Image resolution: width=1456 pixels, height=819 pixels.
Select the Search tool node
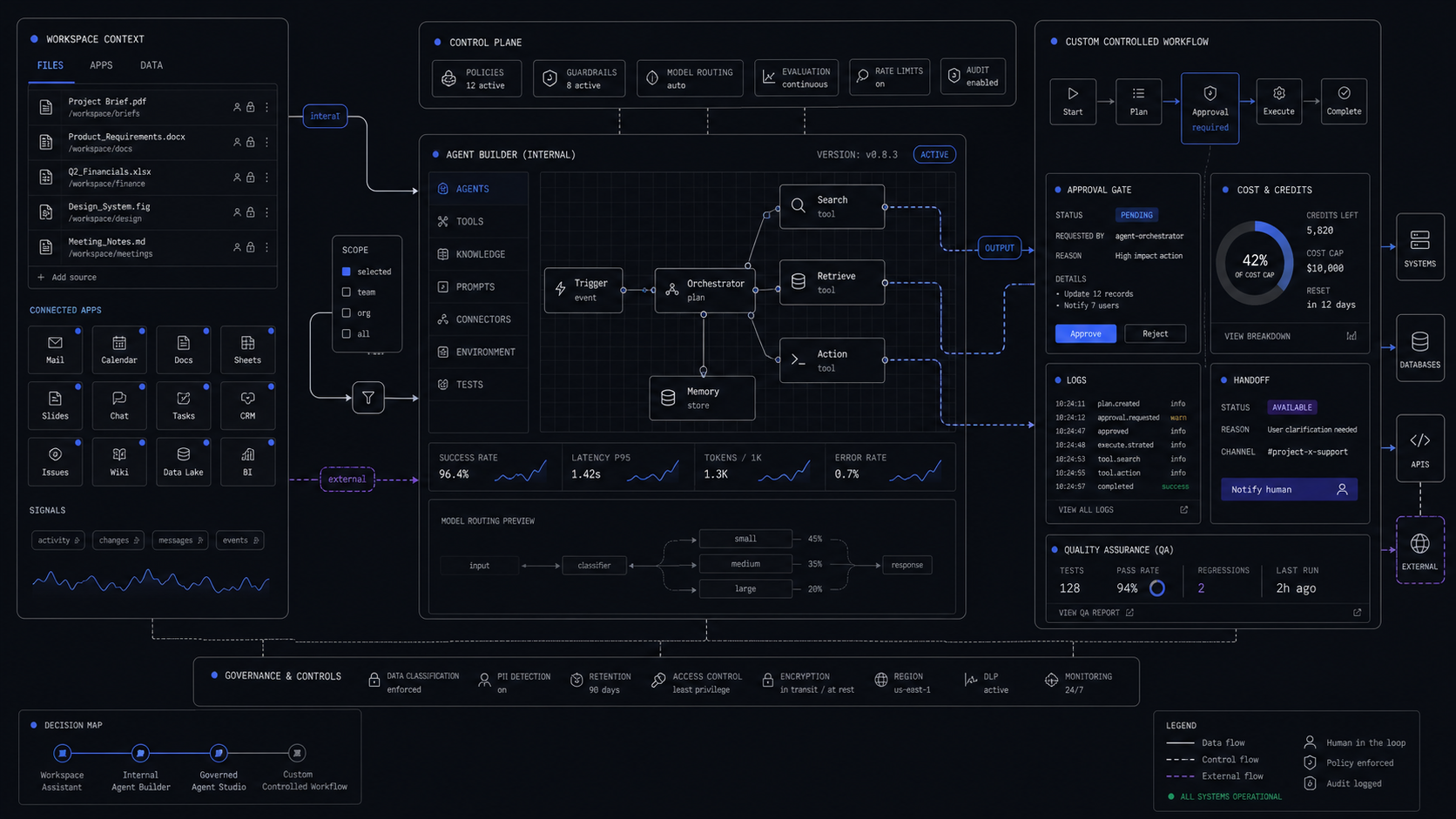coord(832,206)
